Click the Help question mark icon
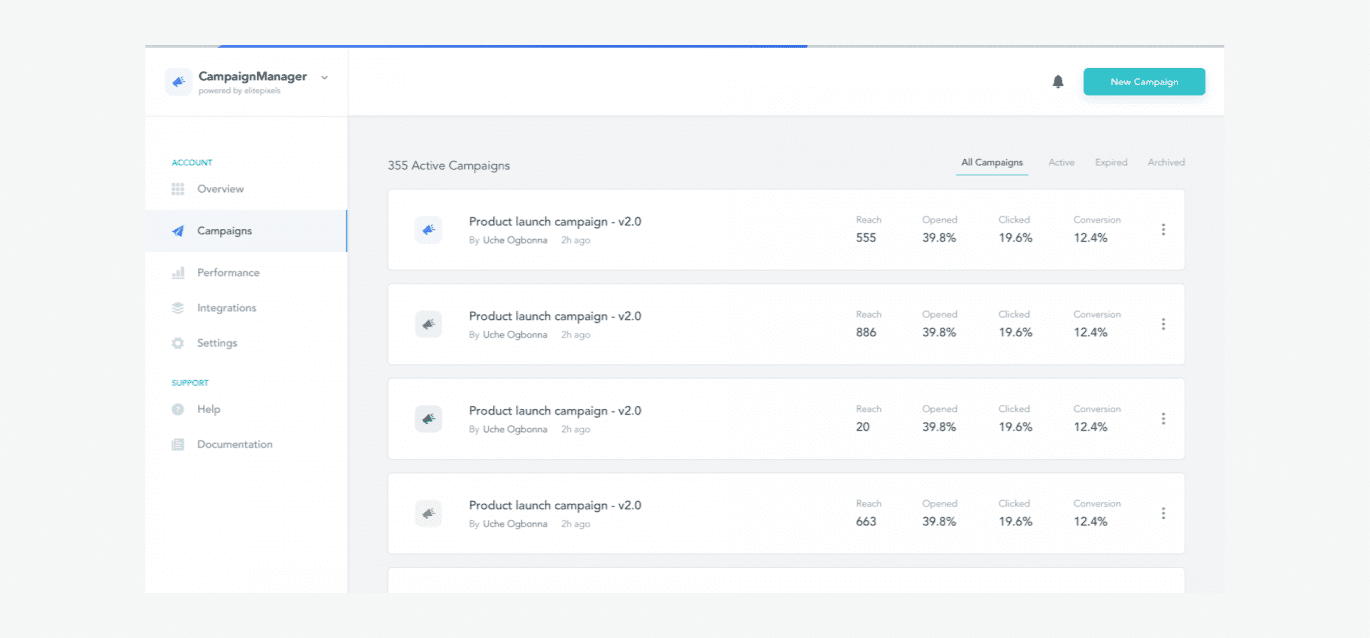The image size is (1370, 638). click(x=178, y=409)
